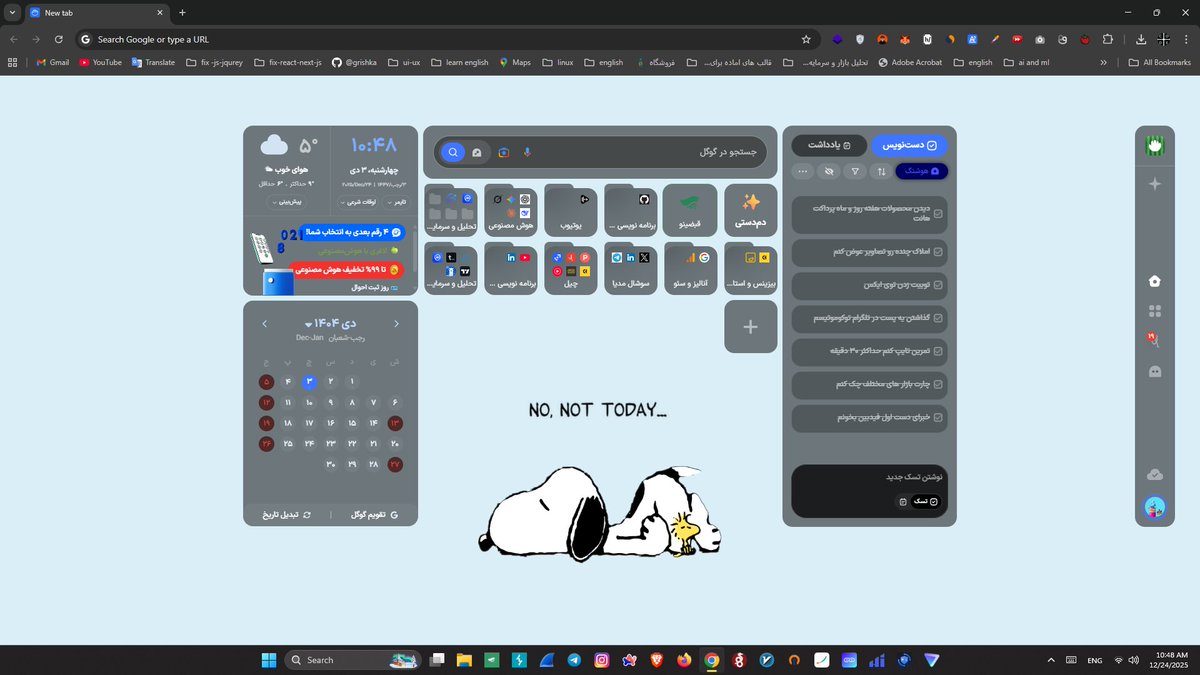Open the ghost icon in the right sidebar

(1155, 371)
